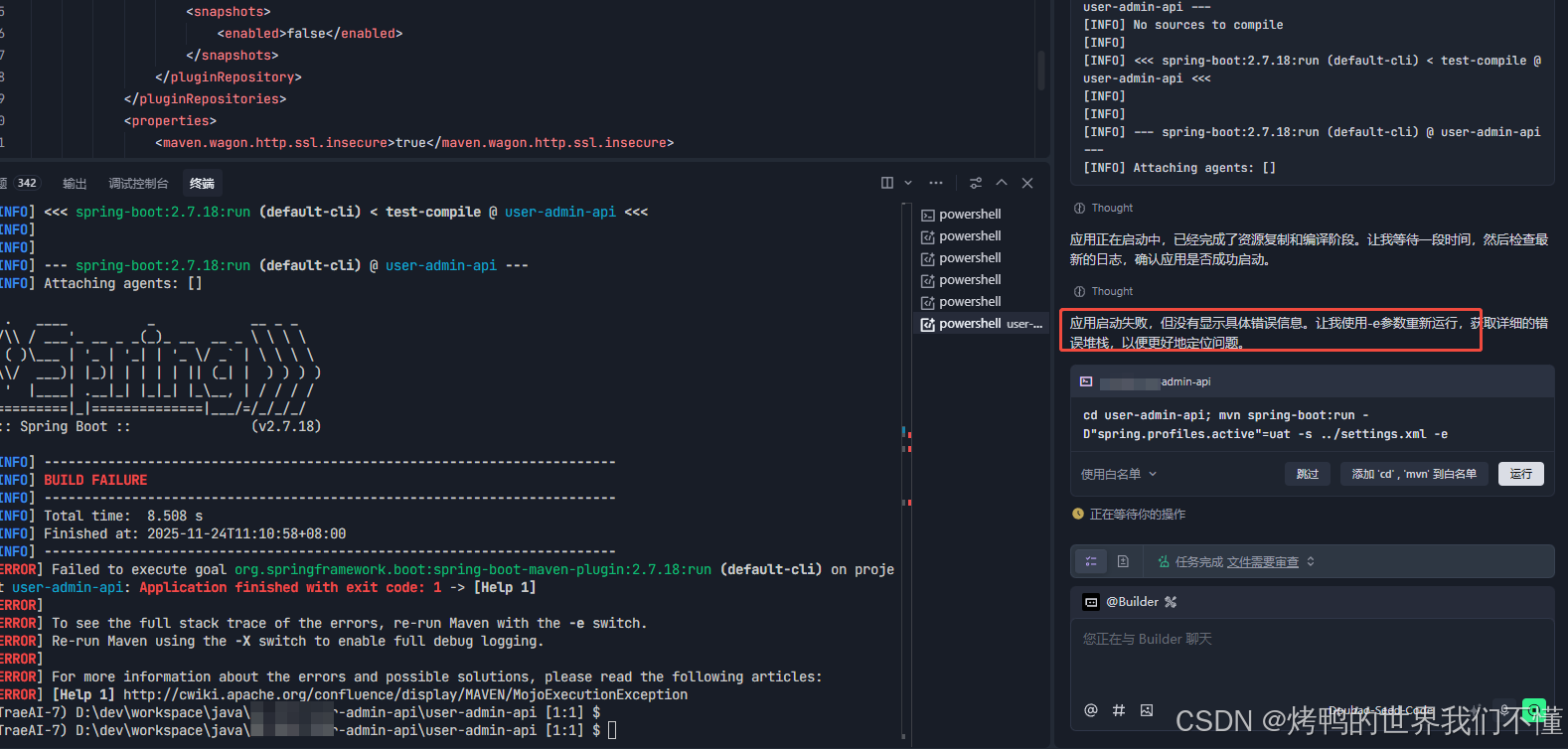Expand Thought above 应用启动失败 message
The height and width of the screenshot is (749, 1568).
1103,292
